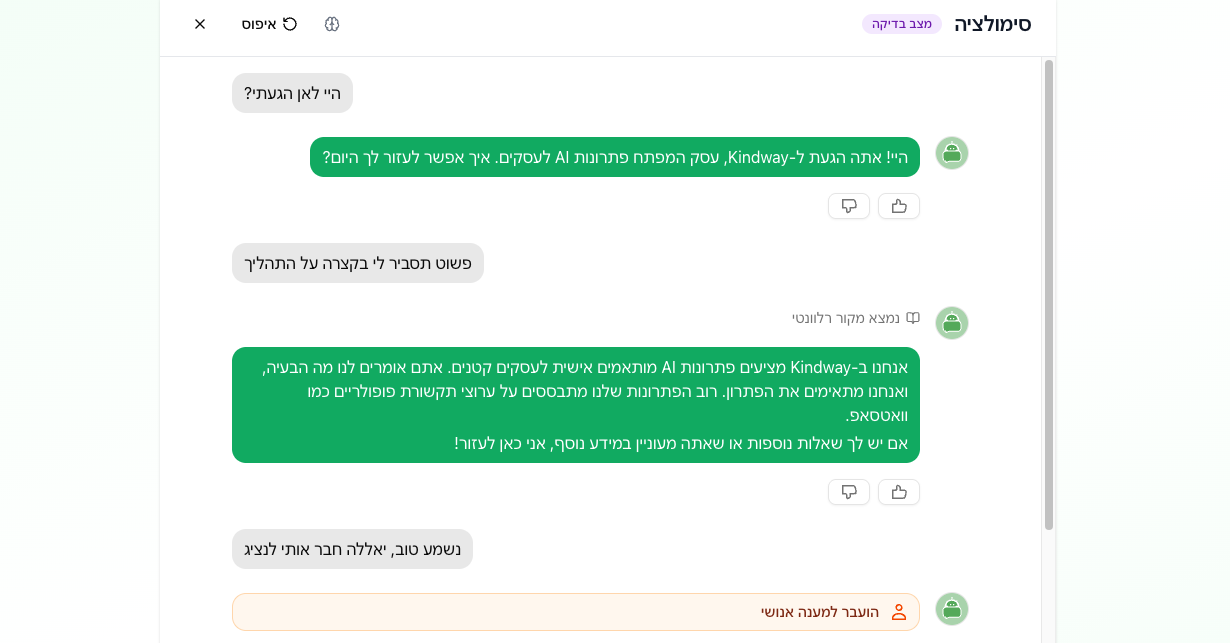Screen dimensions: 1230x643
Task: Thumbs down the AI solutions explanation reply
Action: tap(849, 492)
